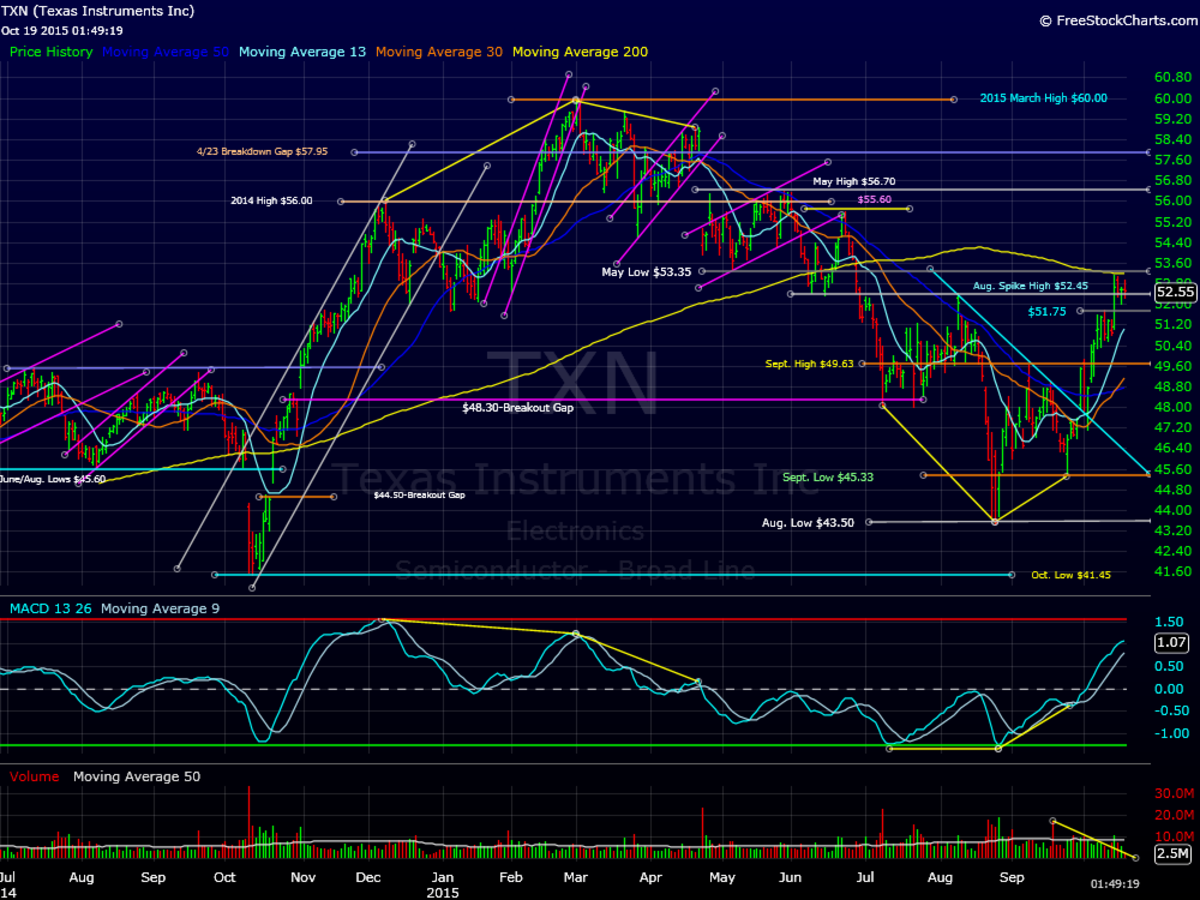Click the 01:49:19 time at bottom right
1200x900 pixels.
pos(1117,884)
